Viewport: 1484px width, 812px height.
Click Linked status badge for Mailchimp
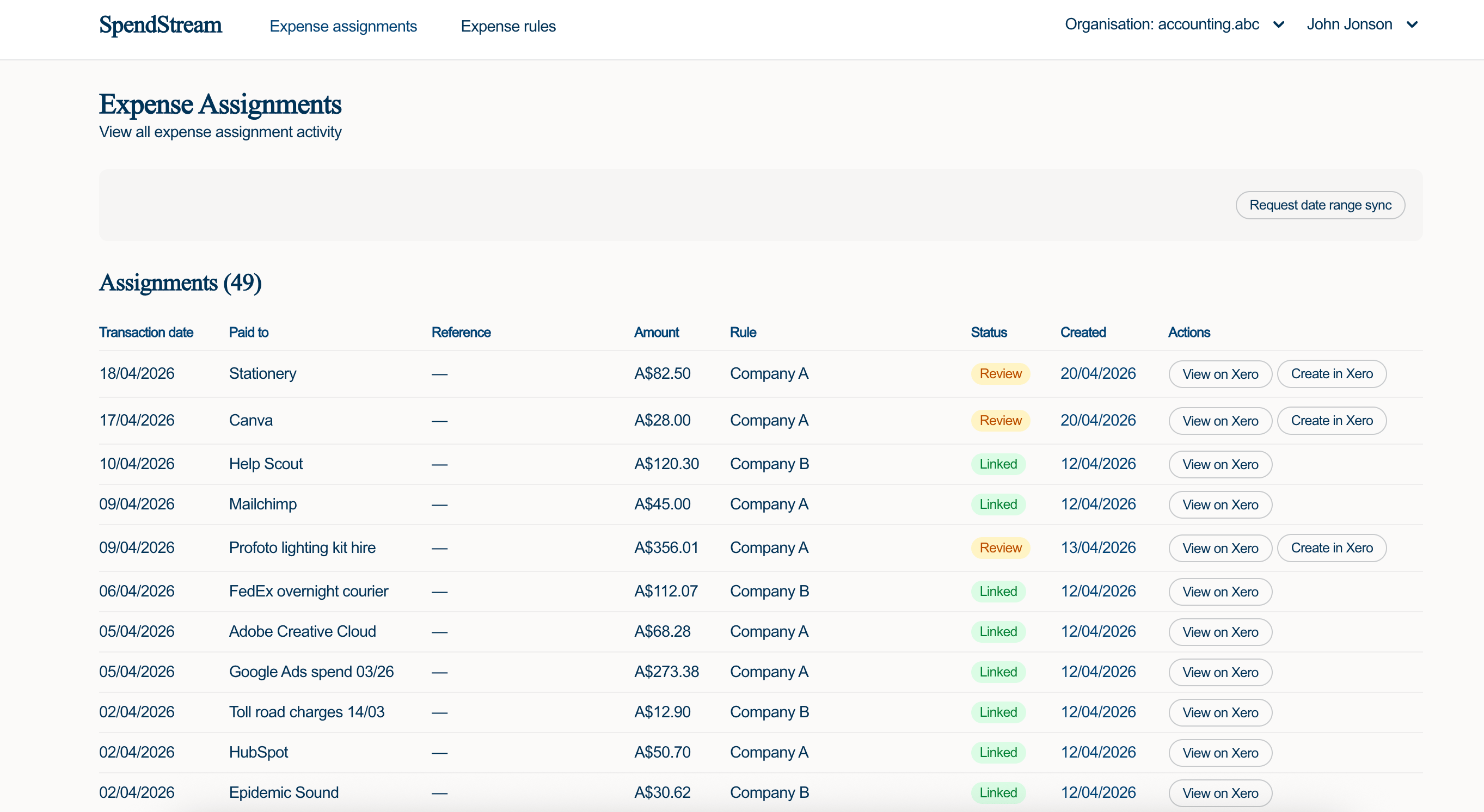coord(998,505)
